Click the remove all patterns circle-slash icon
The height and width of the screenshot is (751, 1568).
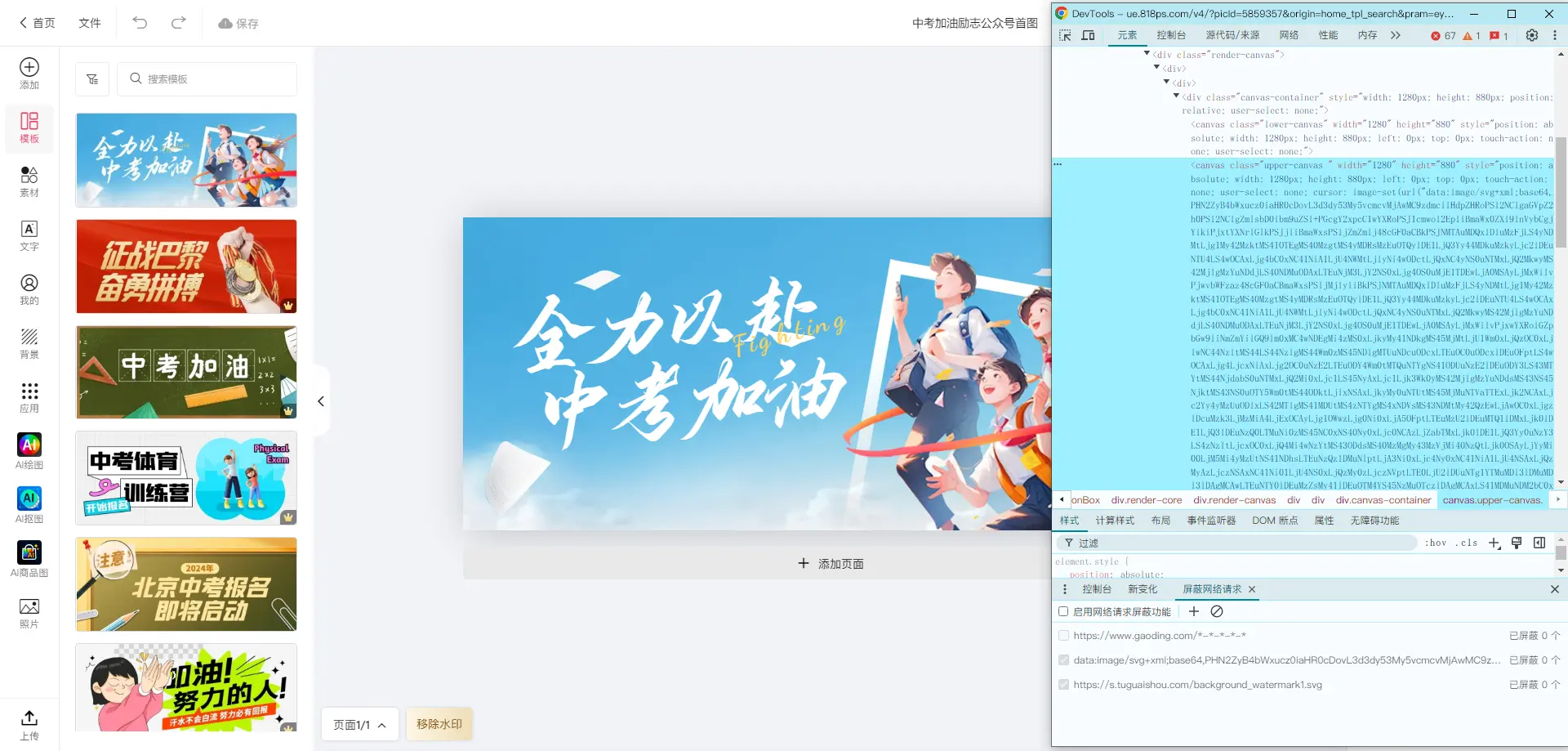1217,611
